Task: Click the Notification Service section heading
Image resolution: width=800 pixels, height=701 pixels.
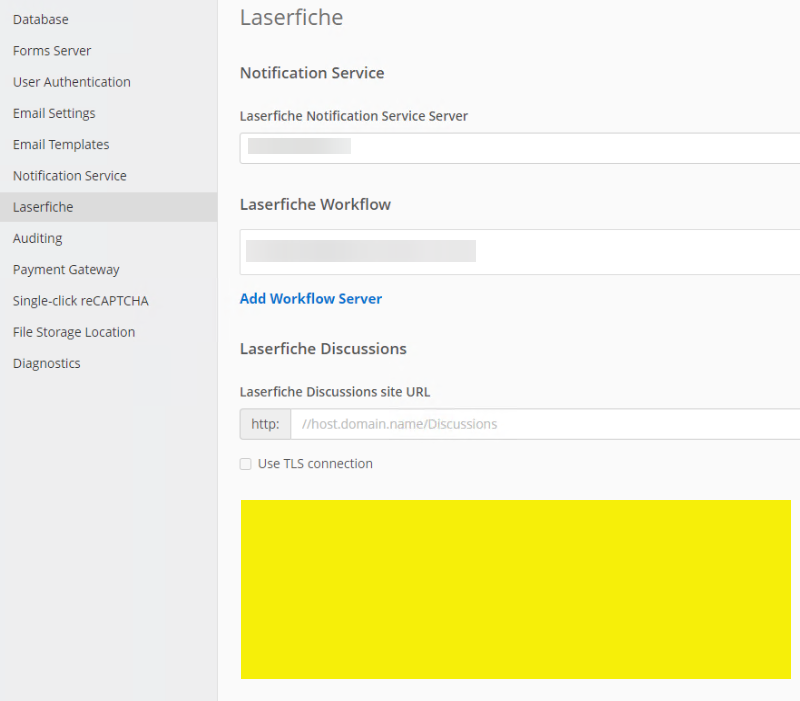Action: [312, 73]
